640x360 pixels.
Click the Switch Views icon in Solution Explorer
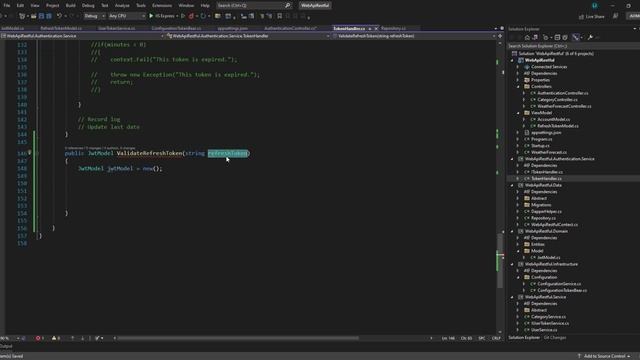(535, 37)
